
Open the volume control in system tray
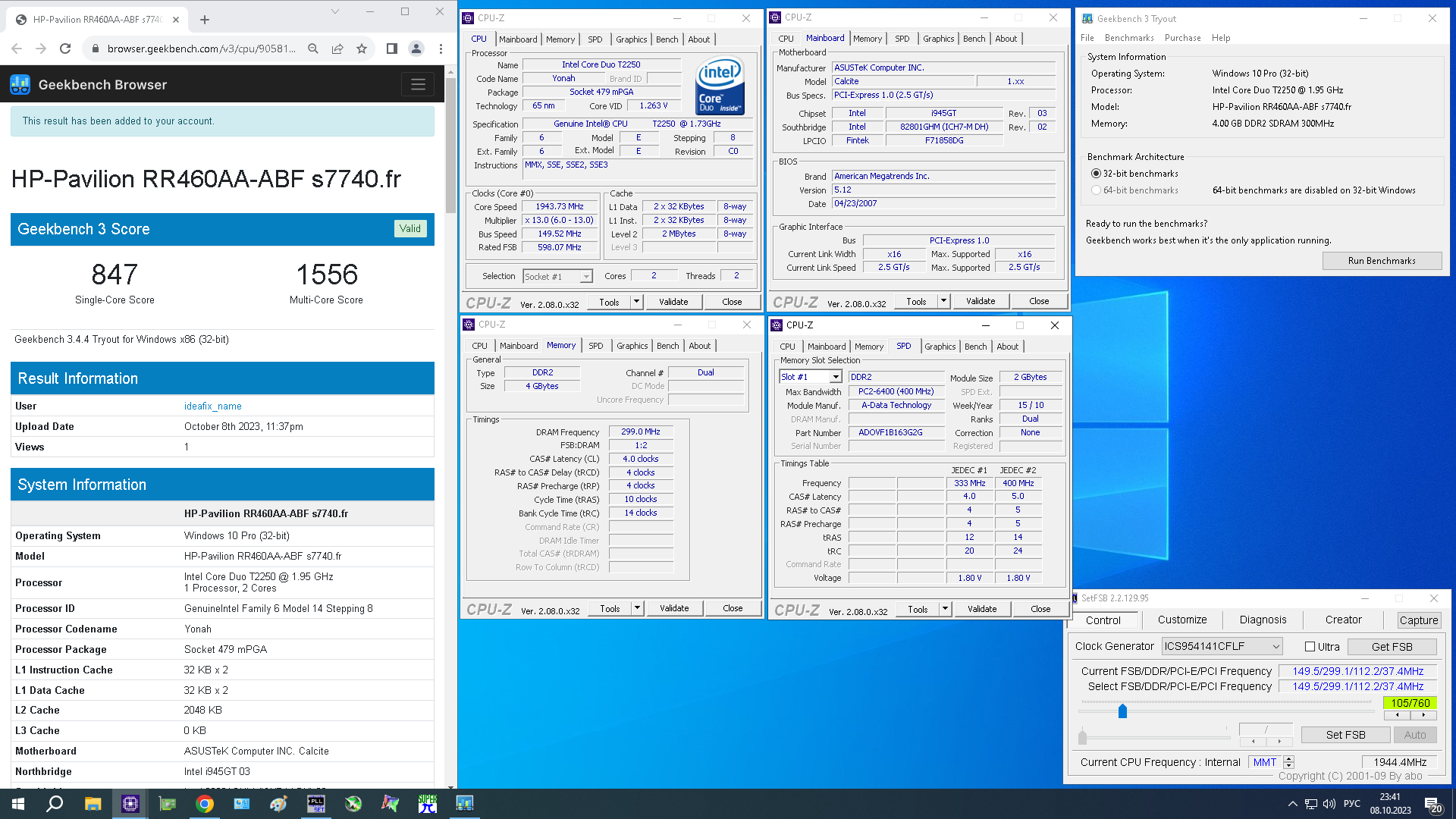point(1329,804)
